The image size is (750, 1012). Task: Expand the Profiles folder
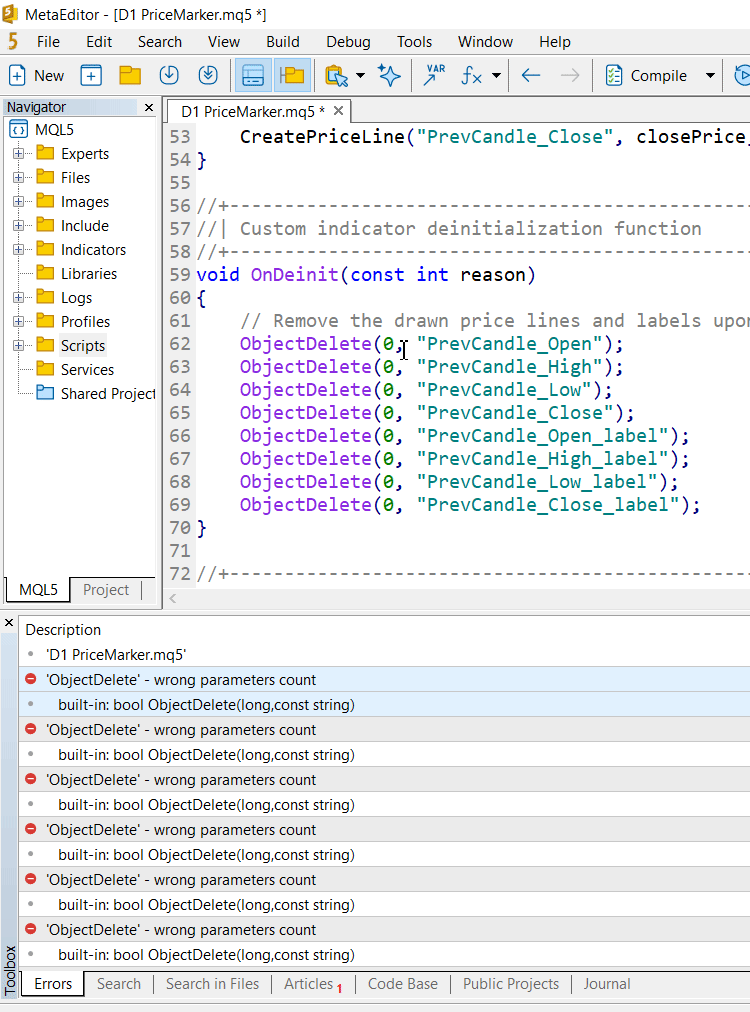tap(18, 321)
